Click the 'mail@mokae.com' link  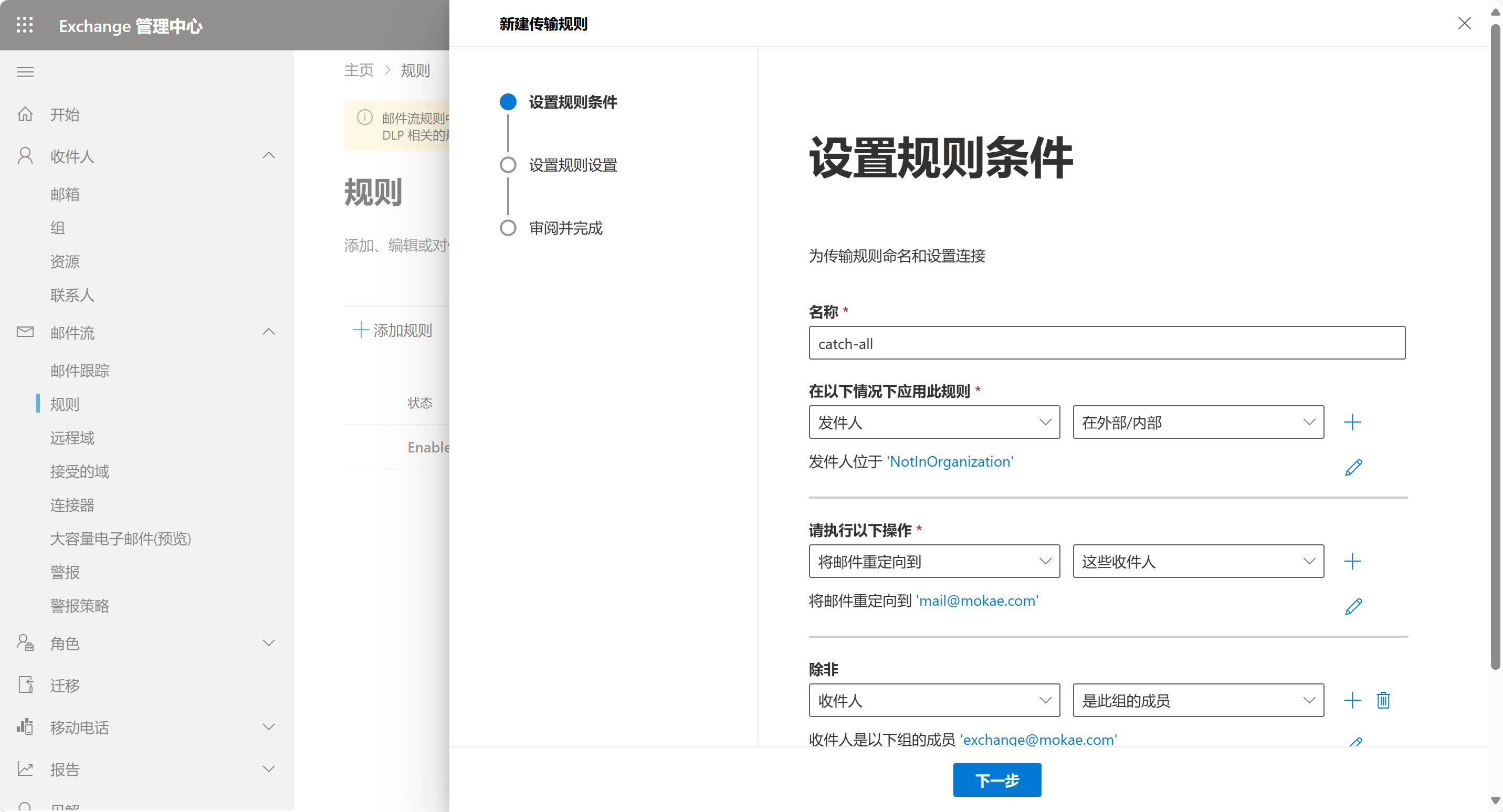[x=978, y=601]
